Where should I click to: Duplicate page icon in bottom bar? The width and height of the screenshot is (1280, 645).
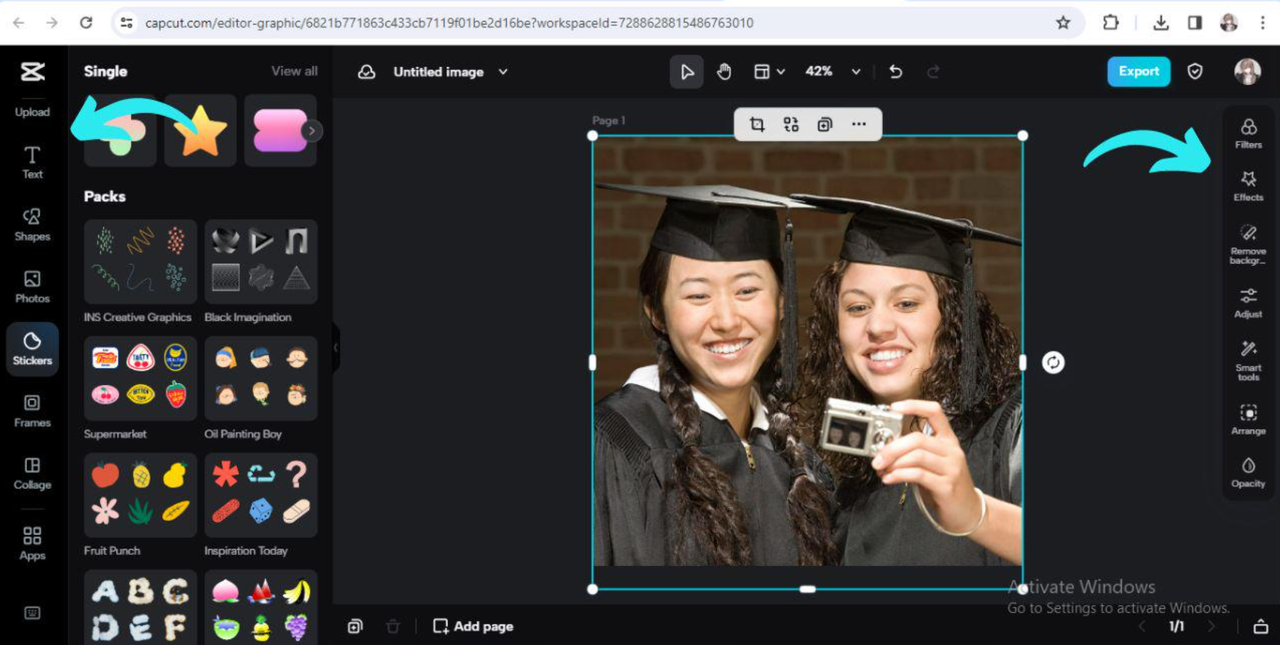point(355,626)
